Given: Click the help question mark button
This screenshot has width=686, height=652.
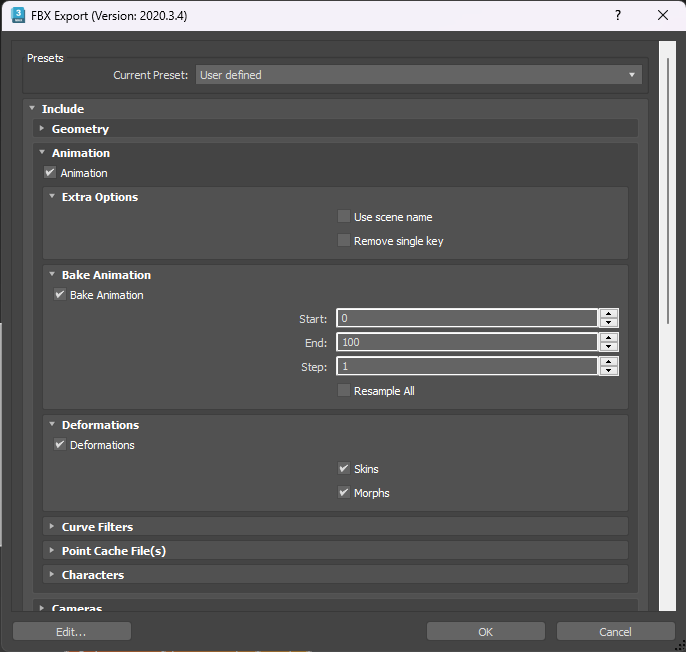Looking at the screenshot, I should pos(617,15).
